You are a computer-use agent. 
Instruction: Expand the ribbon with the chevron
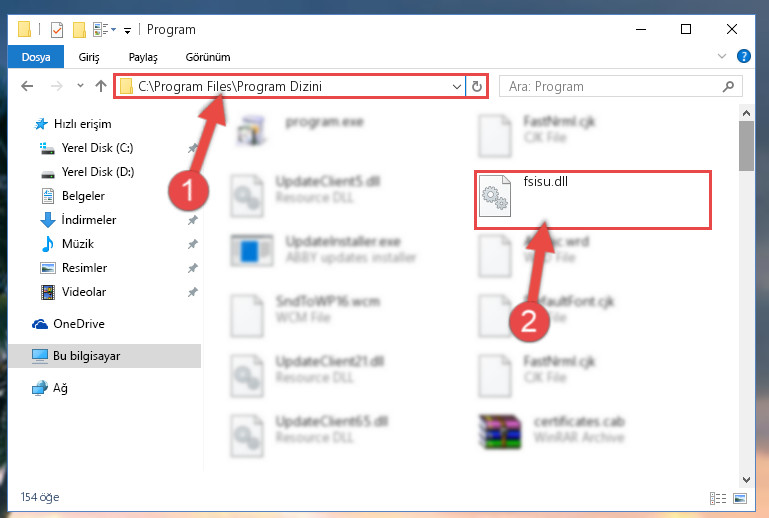(721, 56)
